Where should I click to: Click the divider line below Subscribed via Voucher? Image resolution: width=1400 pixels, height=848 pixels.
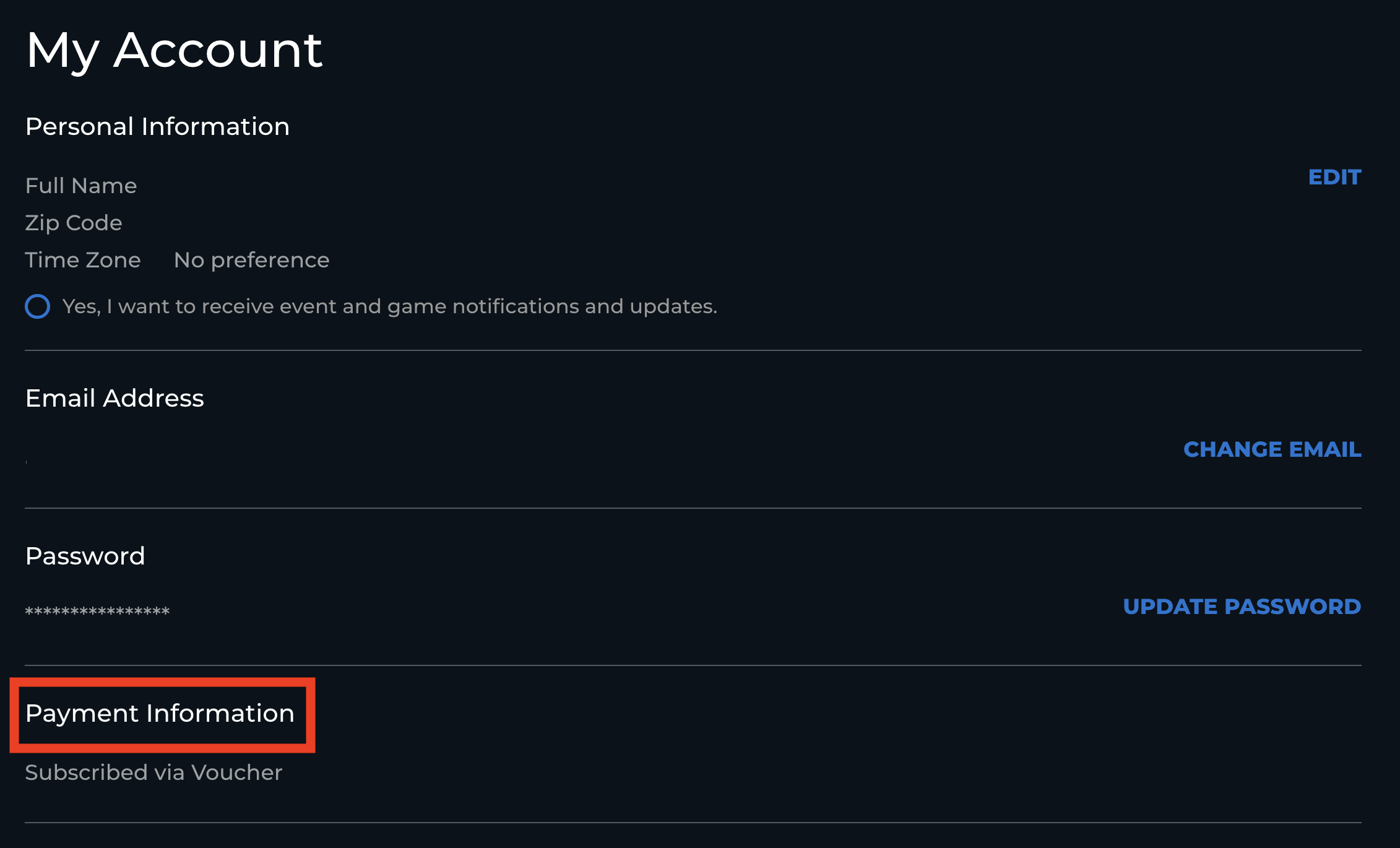(x=693, y=823)
